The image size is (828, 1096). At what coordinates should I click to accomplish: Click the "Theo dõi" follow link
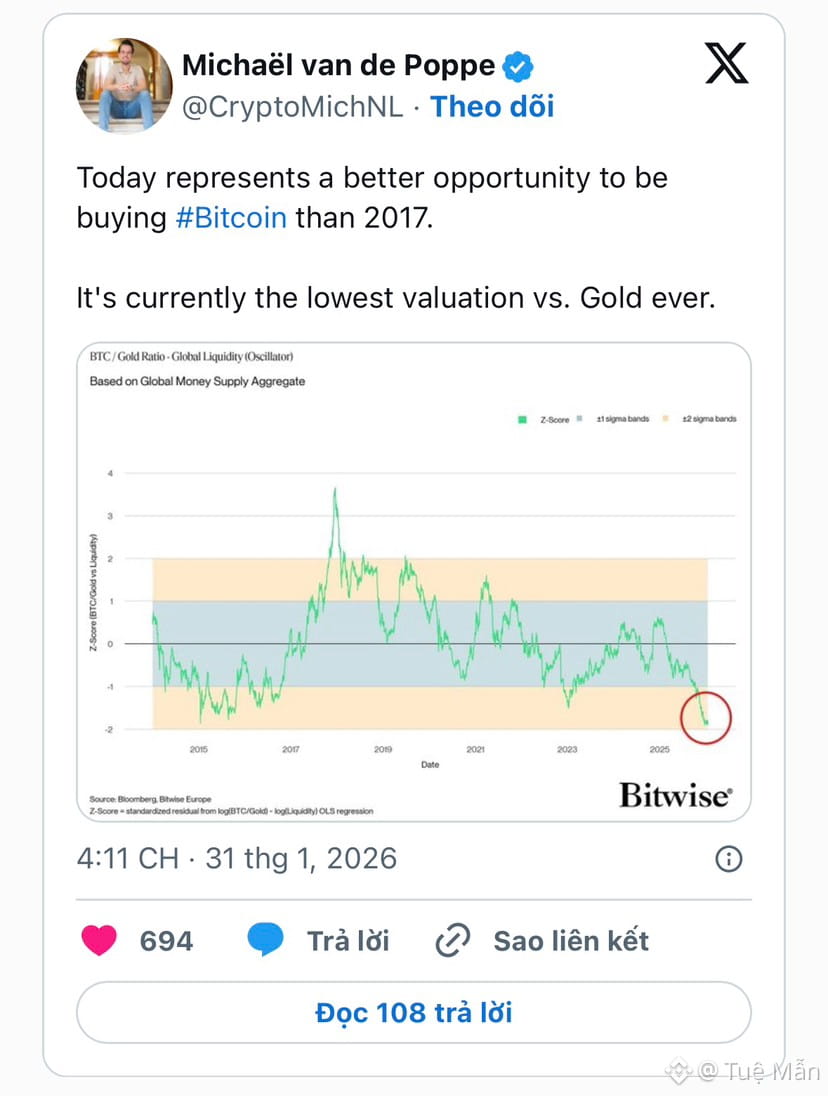(x=492, y=107)
